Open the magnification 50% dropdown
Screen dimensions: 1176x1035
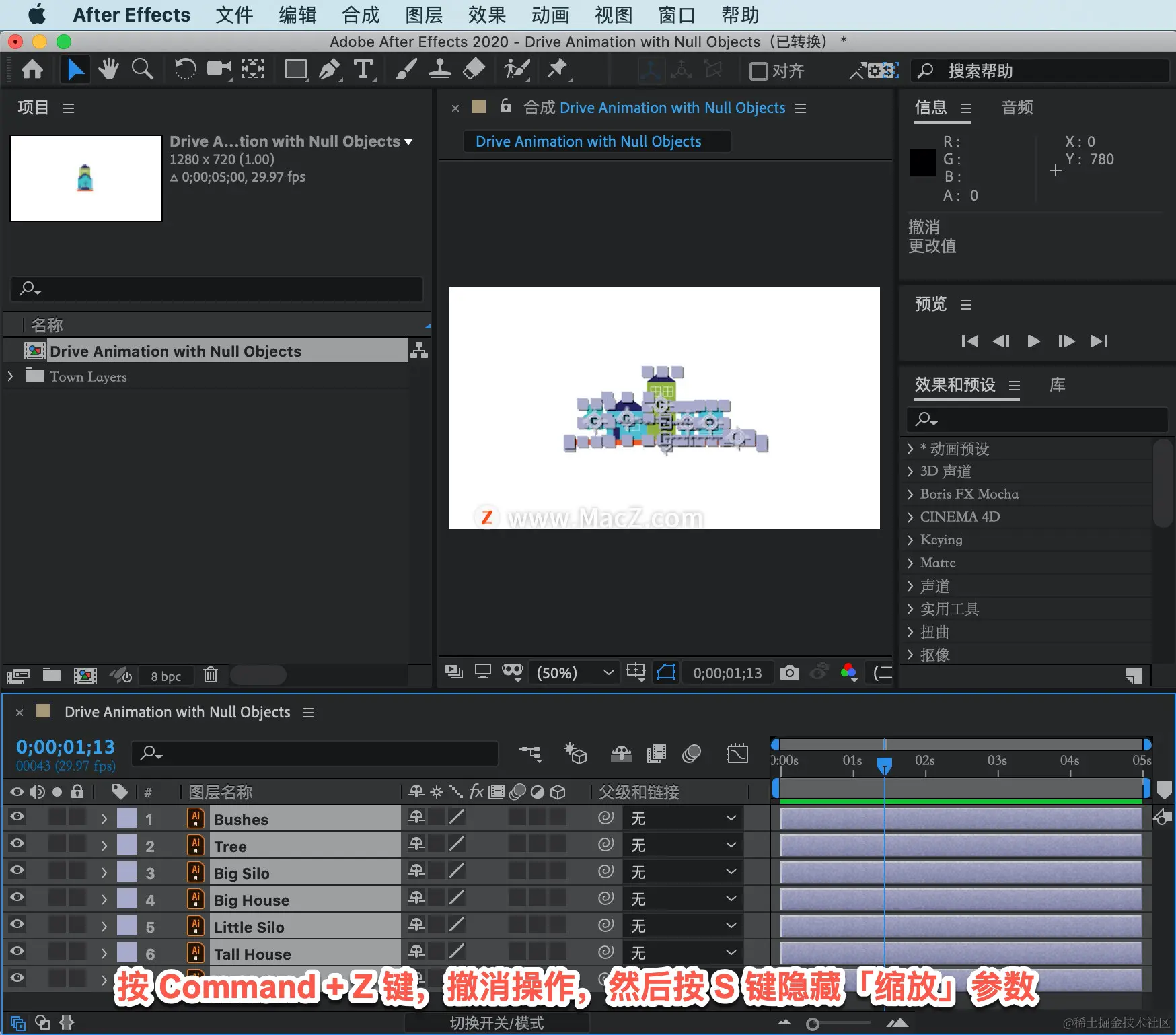tap(575, 672)
